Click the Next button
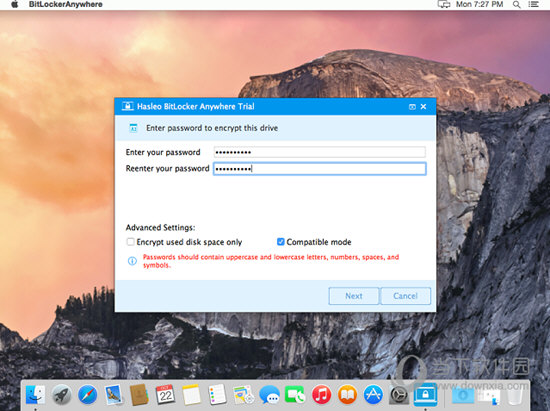 pyautogui.click(x=354, y=296)
